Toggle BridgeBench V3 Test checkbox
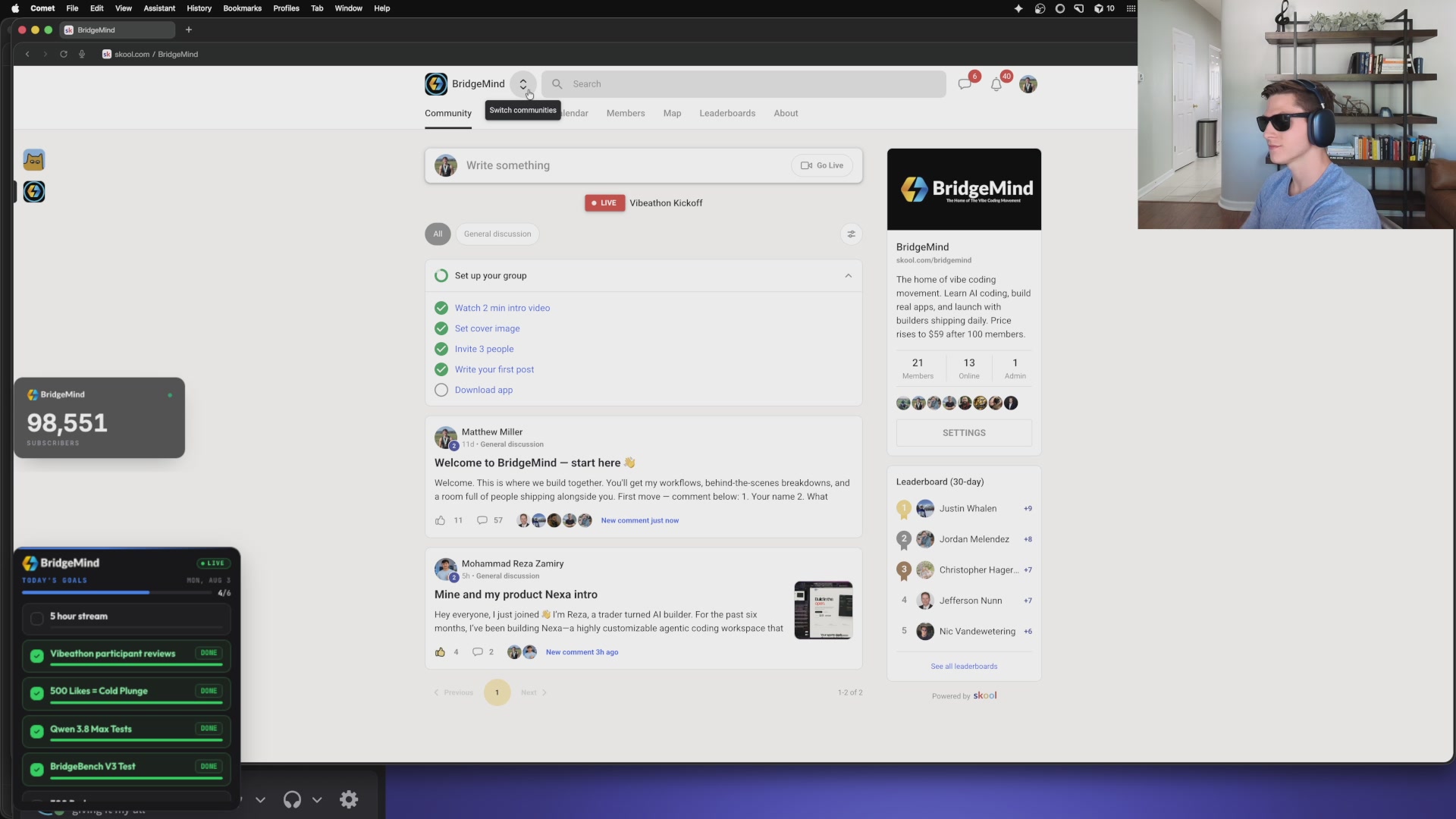Viewport: 1456px width, 819px height. pyautogui.click(x=36, y=769)
